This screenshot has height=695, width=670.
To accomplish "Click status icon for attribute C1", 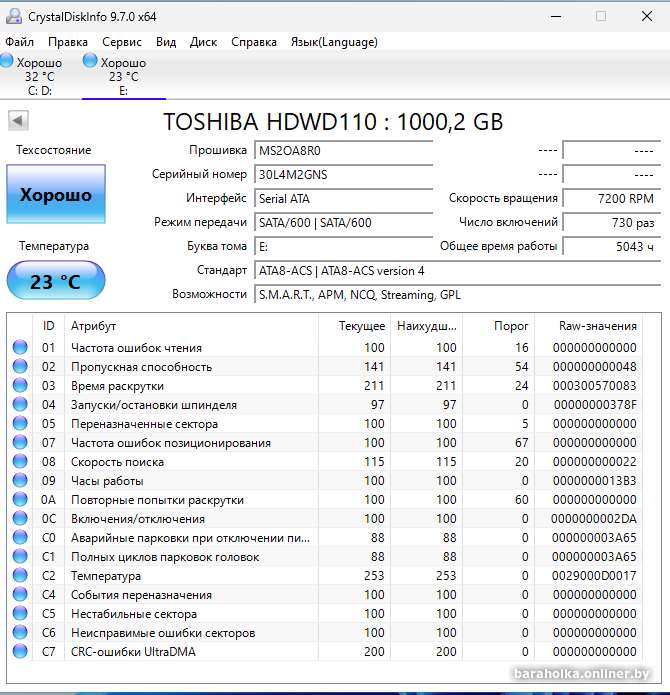I will (x=20, y=556).
